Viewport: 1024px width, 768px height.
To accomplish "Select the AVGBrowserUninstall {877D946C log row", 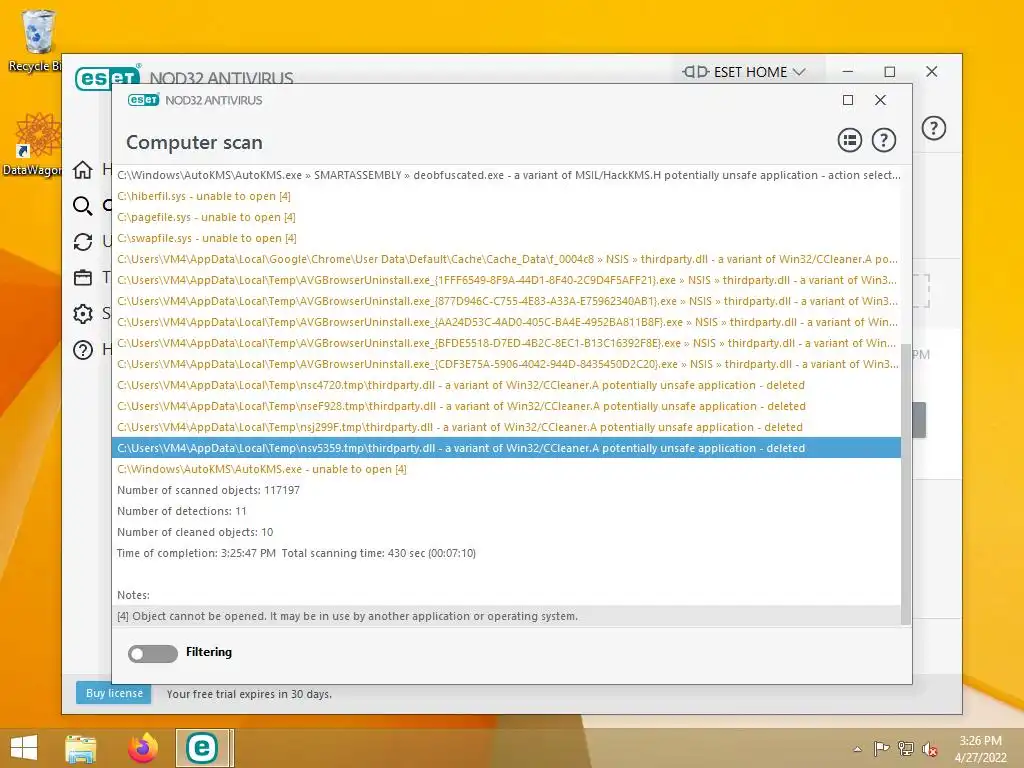I will (x=506, y=301).
